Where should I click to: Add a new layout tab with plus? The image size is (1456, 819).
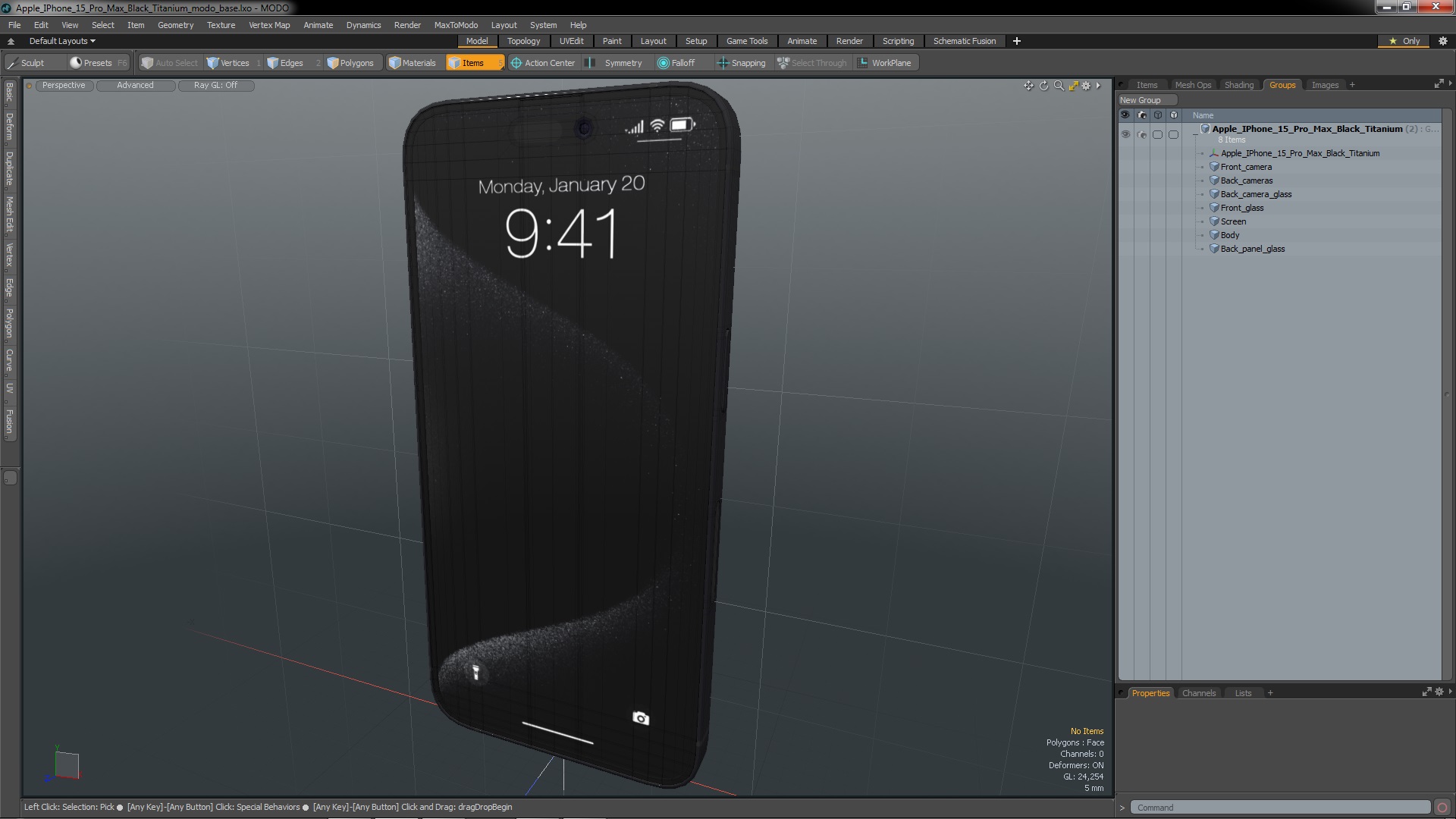1016,41
